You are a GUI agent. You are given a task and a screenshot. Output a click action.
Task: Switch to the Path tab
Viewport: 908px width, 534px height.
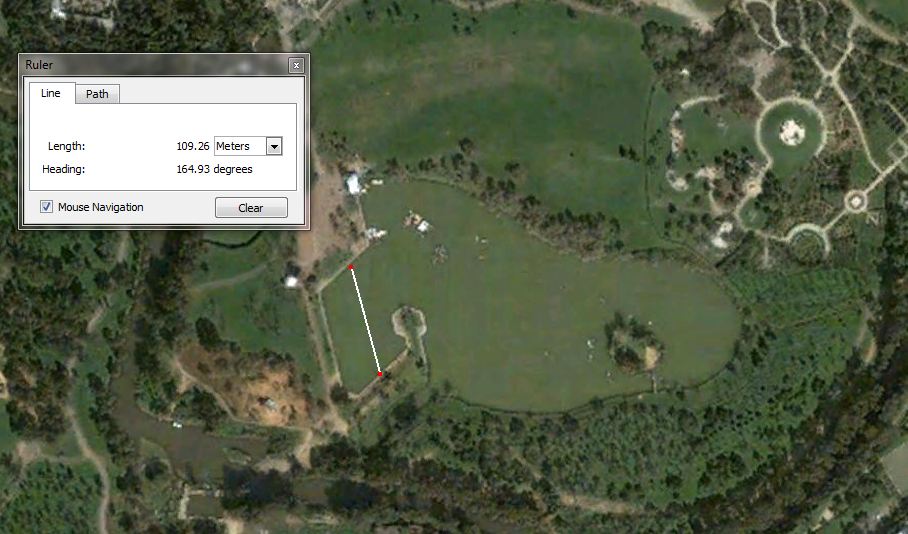[97, 94]
